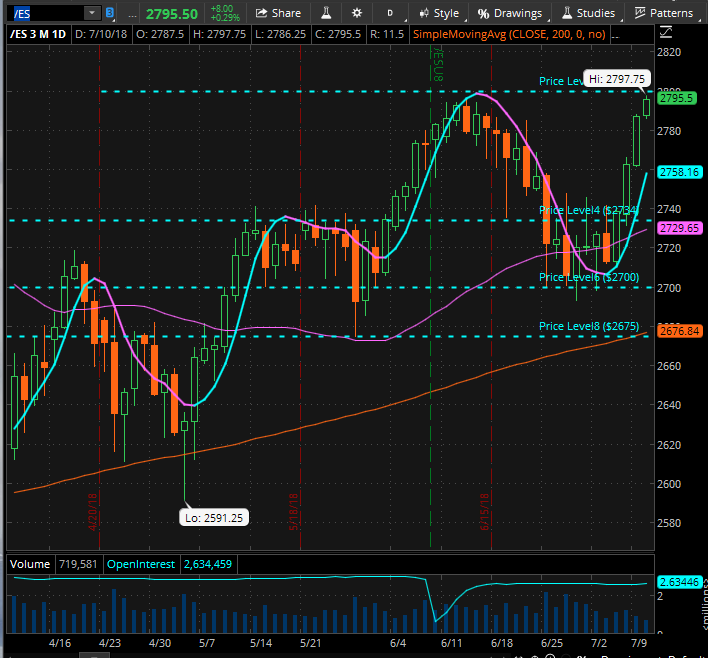
Task: Open the Style menu
Action: 439,14
